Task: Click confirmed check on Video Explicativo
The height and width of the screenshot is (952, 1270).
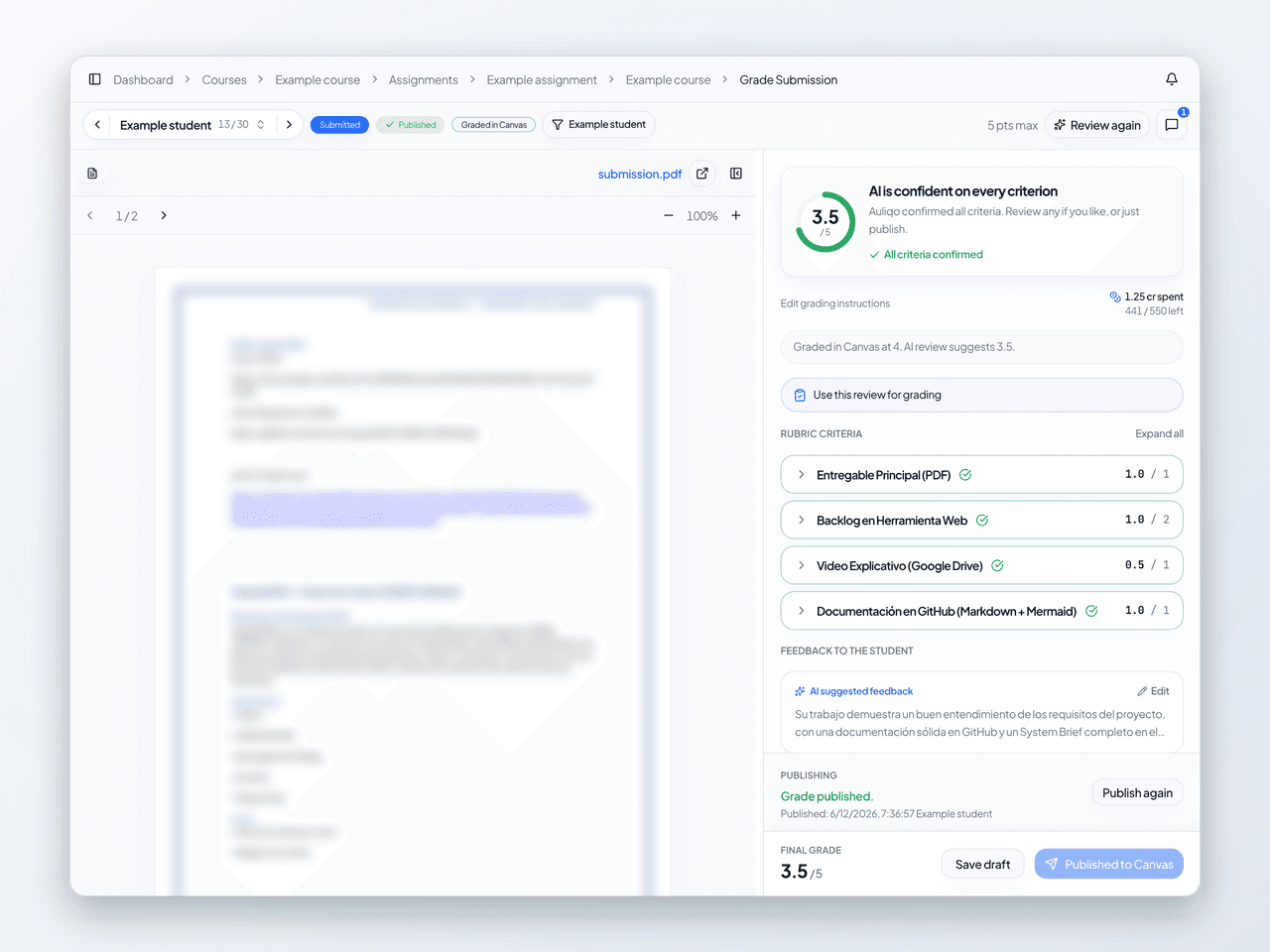Action: click(x=997, y=565)
